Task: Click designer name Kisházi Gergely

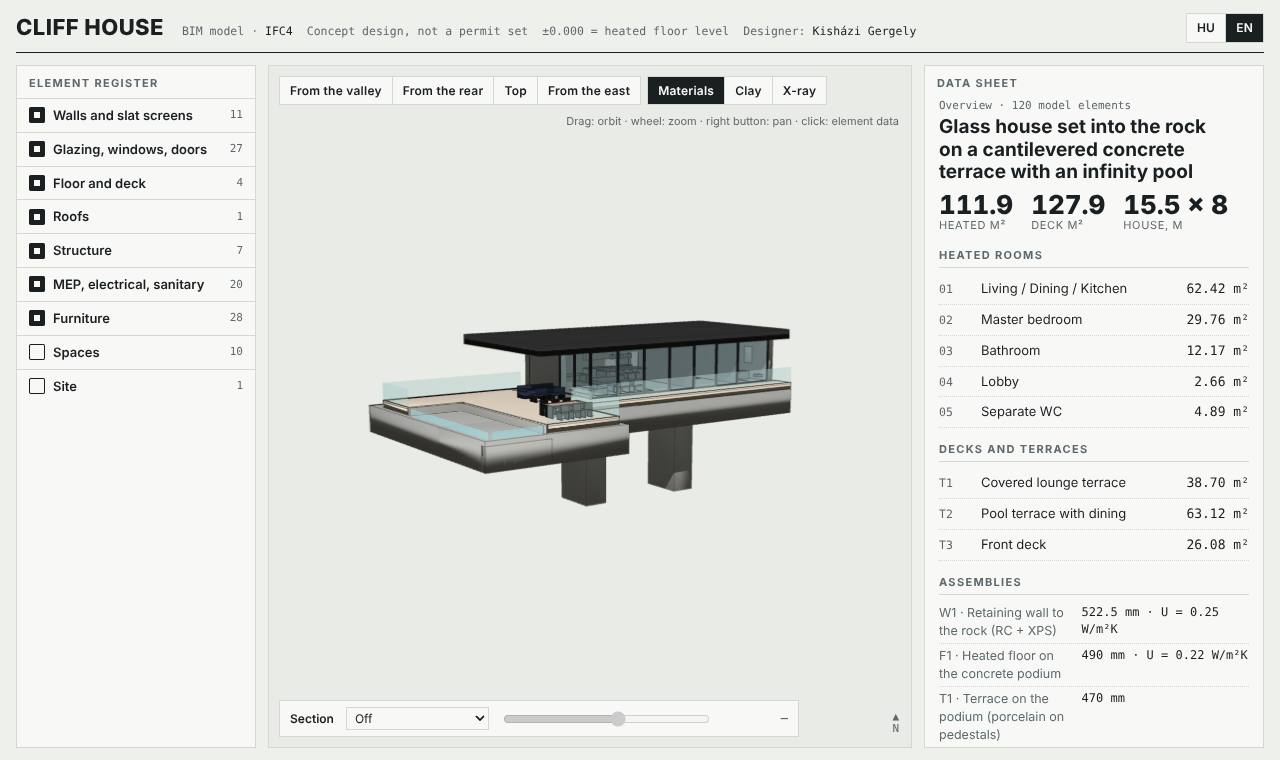Action: coord(864,31)
